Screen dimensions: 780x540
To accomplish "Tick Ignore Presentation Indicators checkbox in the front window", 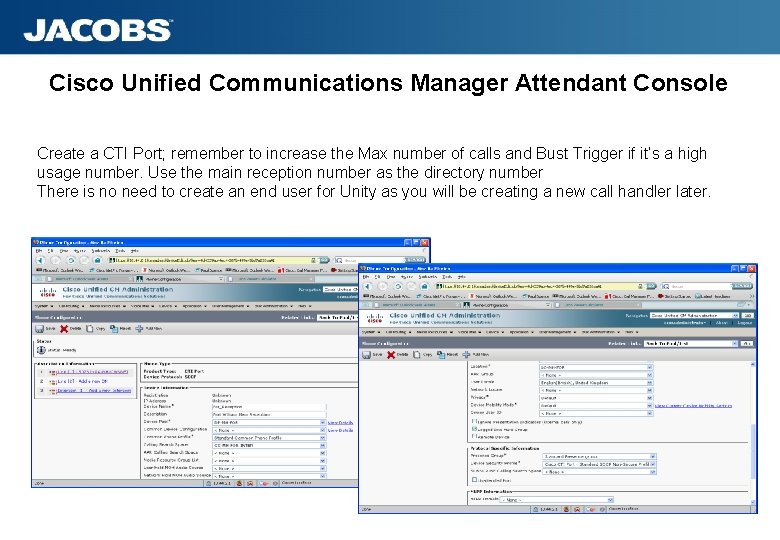I will click(x=474, y=421).
